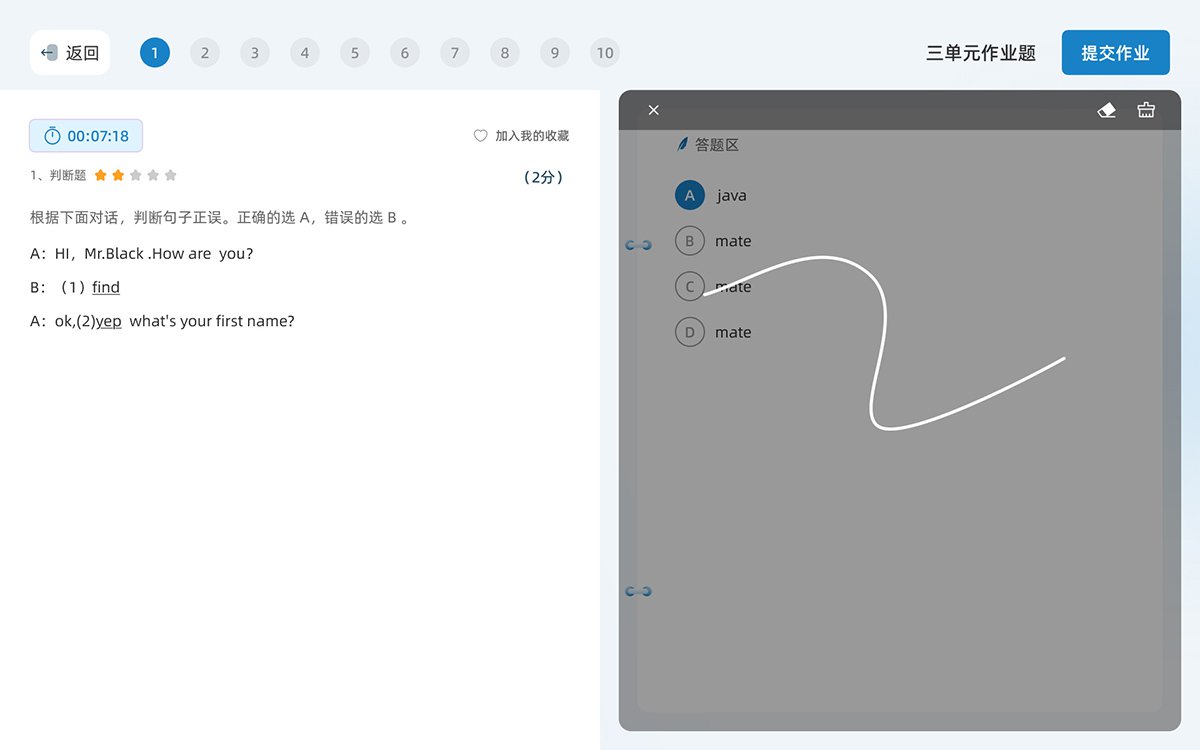Image resolution: width=1200 pixels, height=750 pixels.
Task: Click the （2分） score label
Action: coord(543,177)
